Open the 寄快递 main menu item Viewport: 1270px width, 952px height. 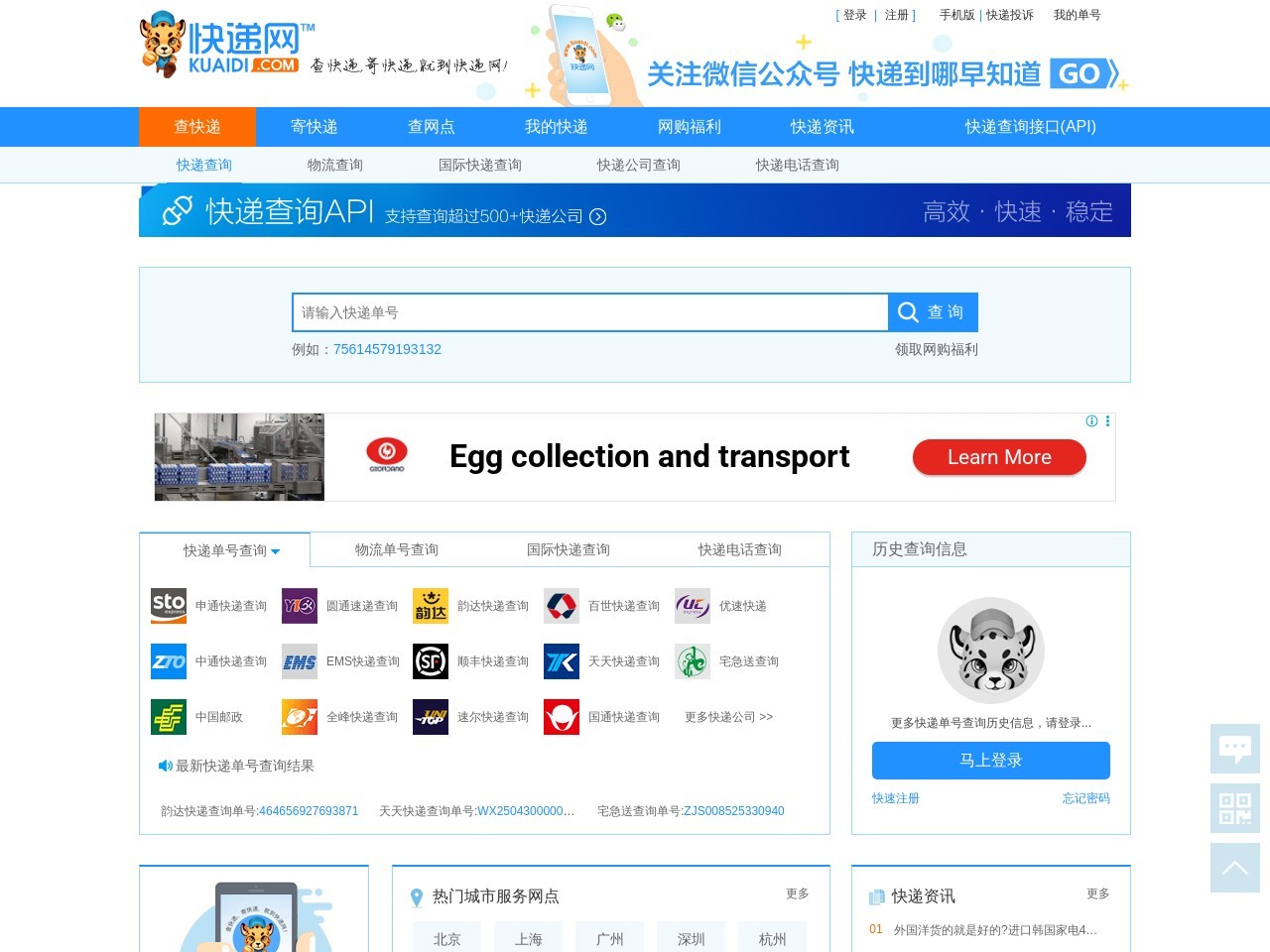click(315, 127)
